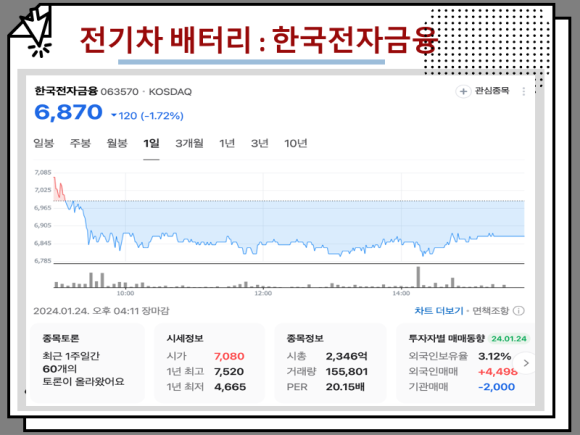The height and width of the screenshot is (435, 580).
Task: Add stock to watchlist with plus icon
Action: [x=463, y=91]
